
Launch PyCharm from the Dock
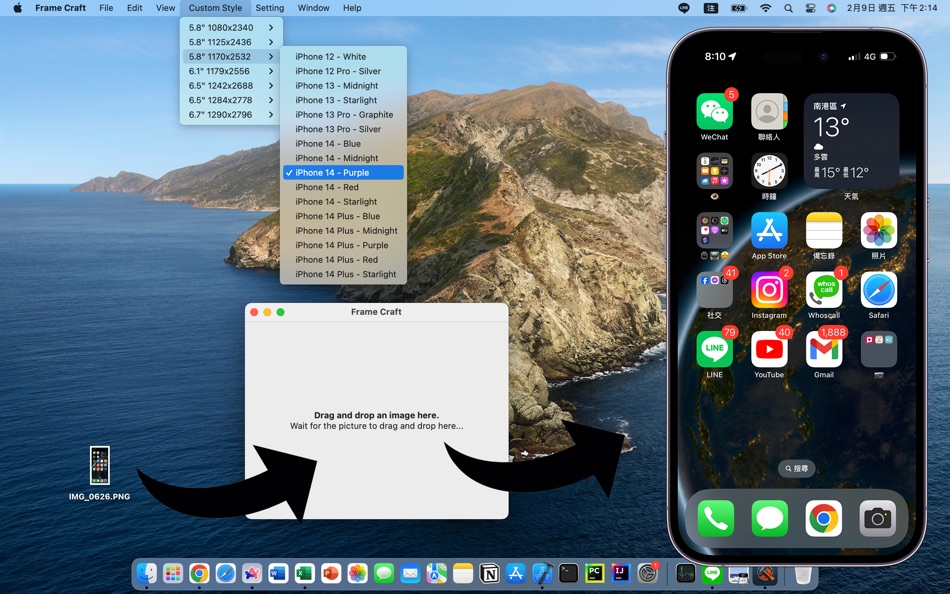coord(594,574)
